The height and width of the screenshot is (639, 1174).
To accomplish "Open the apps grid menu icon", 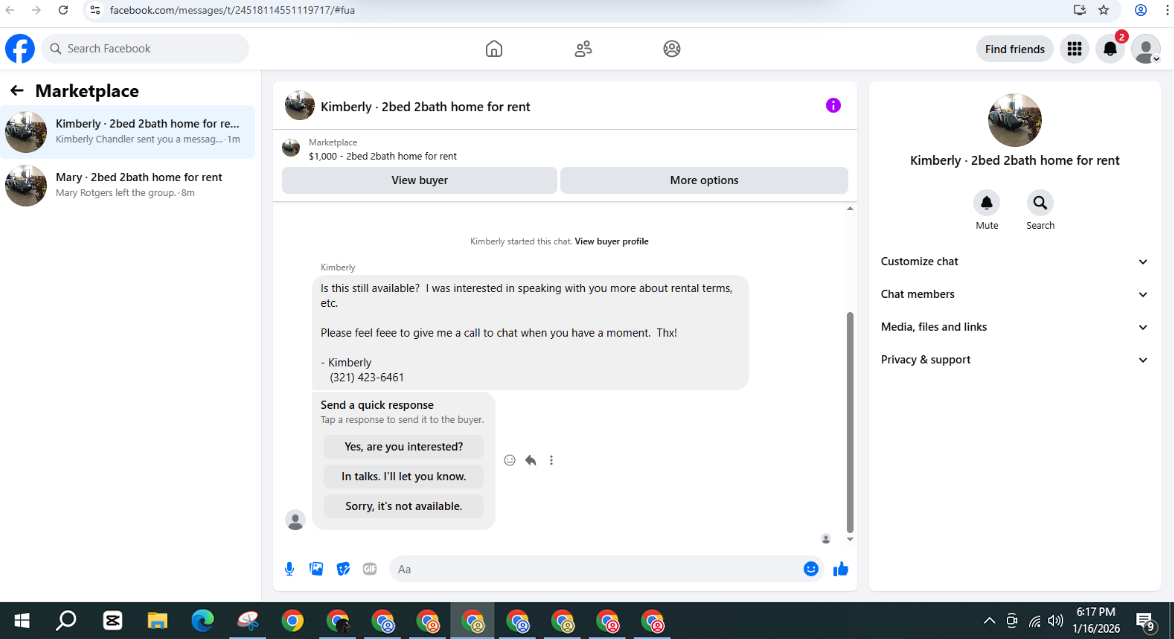I will (1074, 49).
